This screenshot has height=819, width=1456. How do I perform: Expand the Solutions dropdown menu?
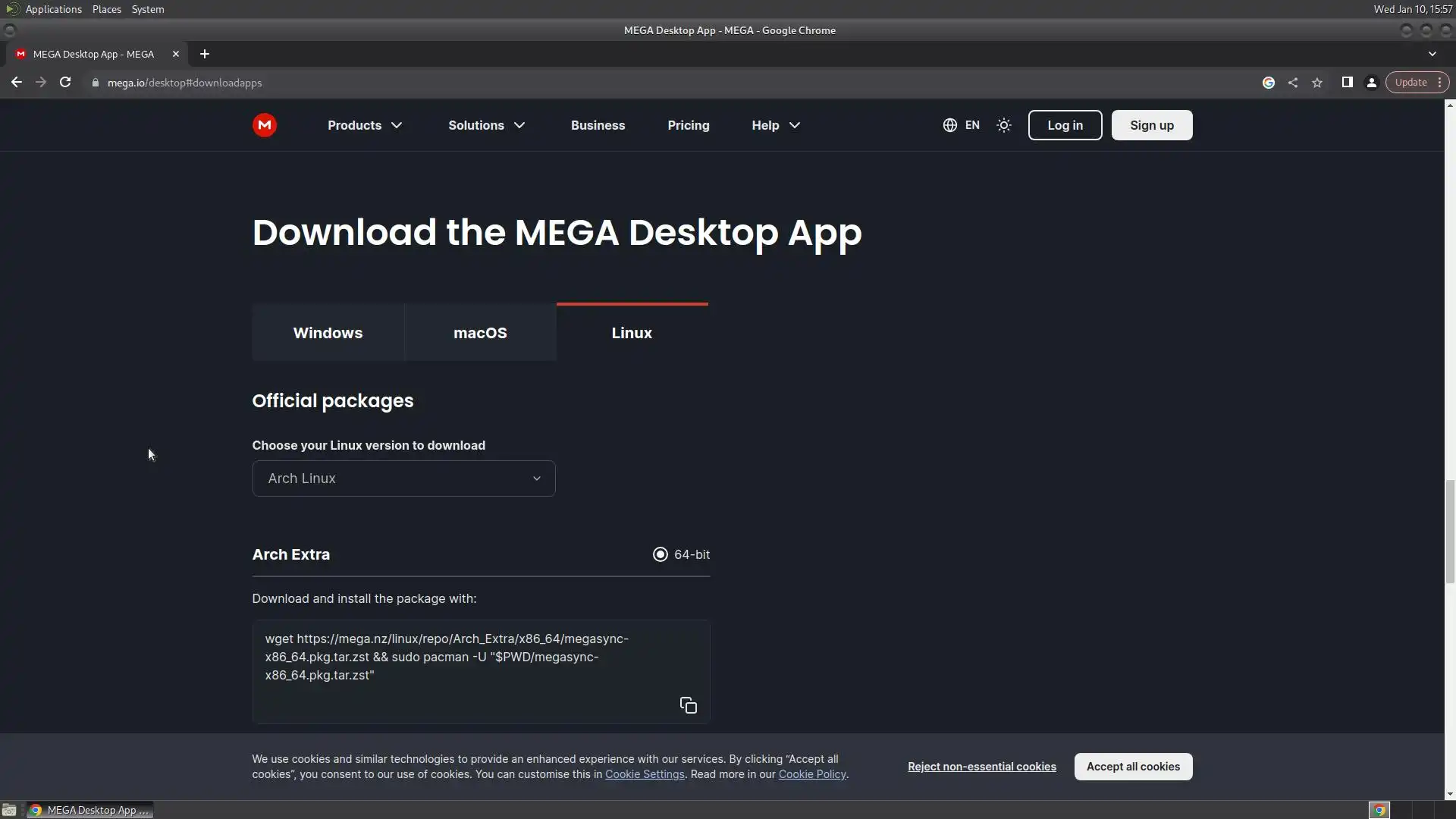point(486,125)
